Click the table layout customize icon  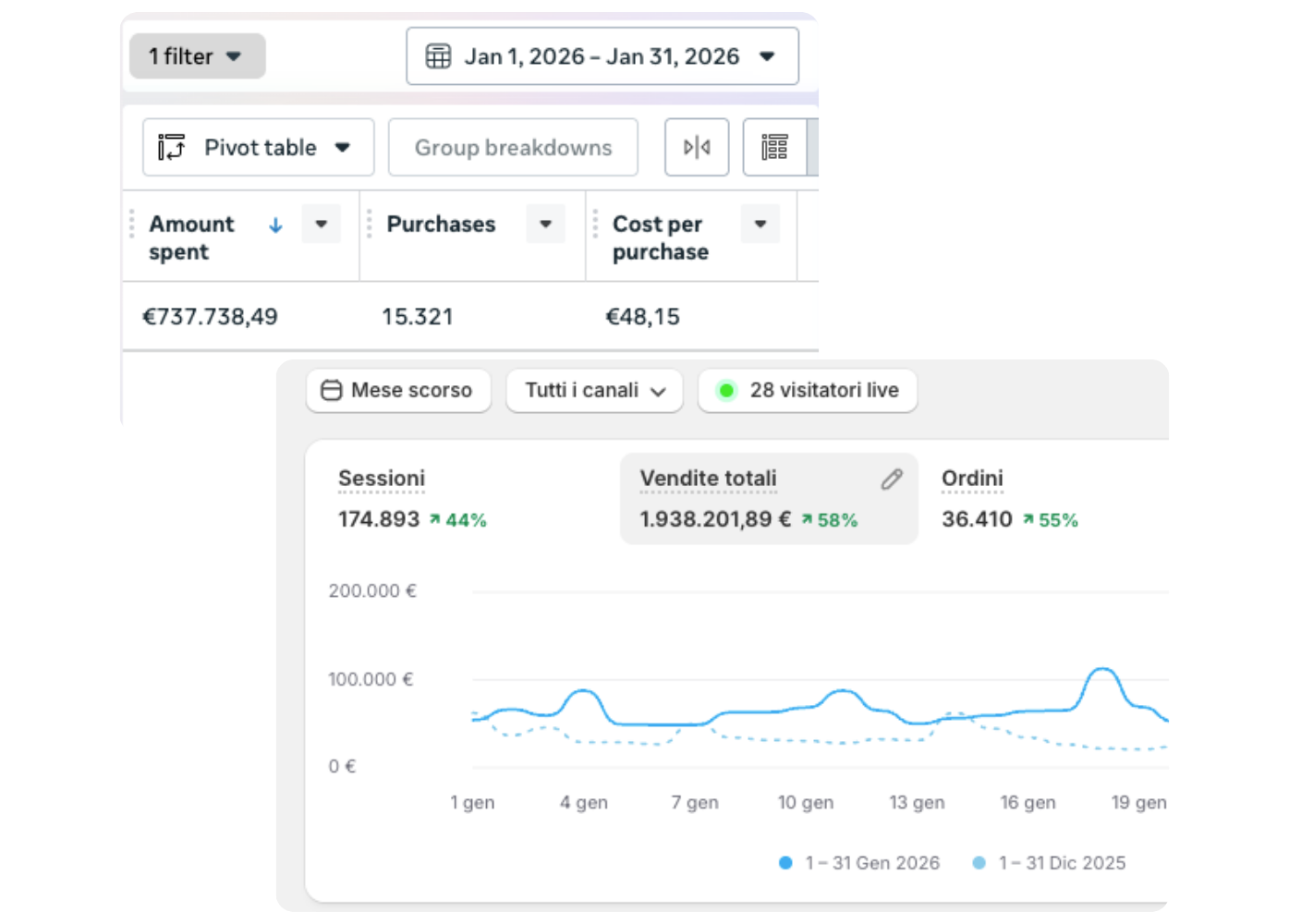774,147
